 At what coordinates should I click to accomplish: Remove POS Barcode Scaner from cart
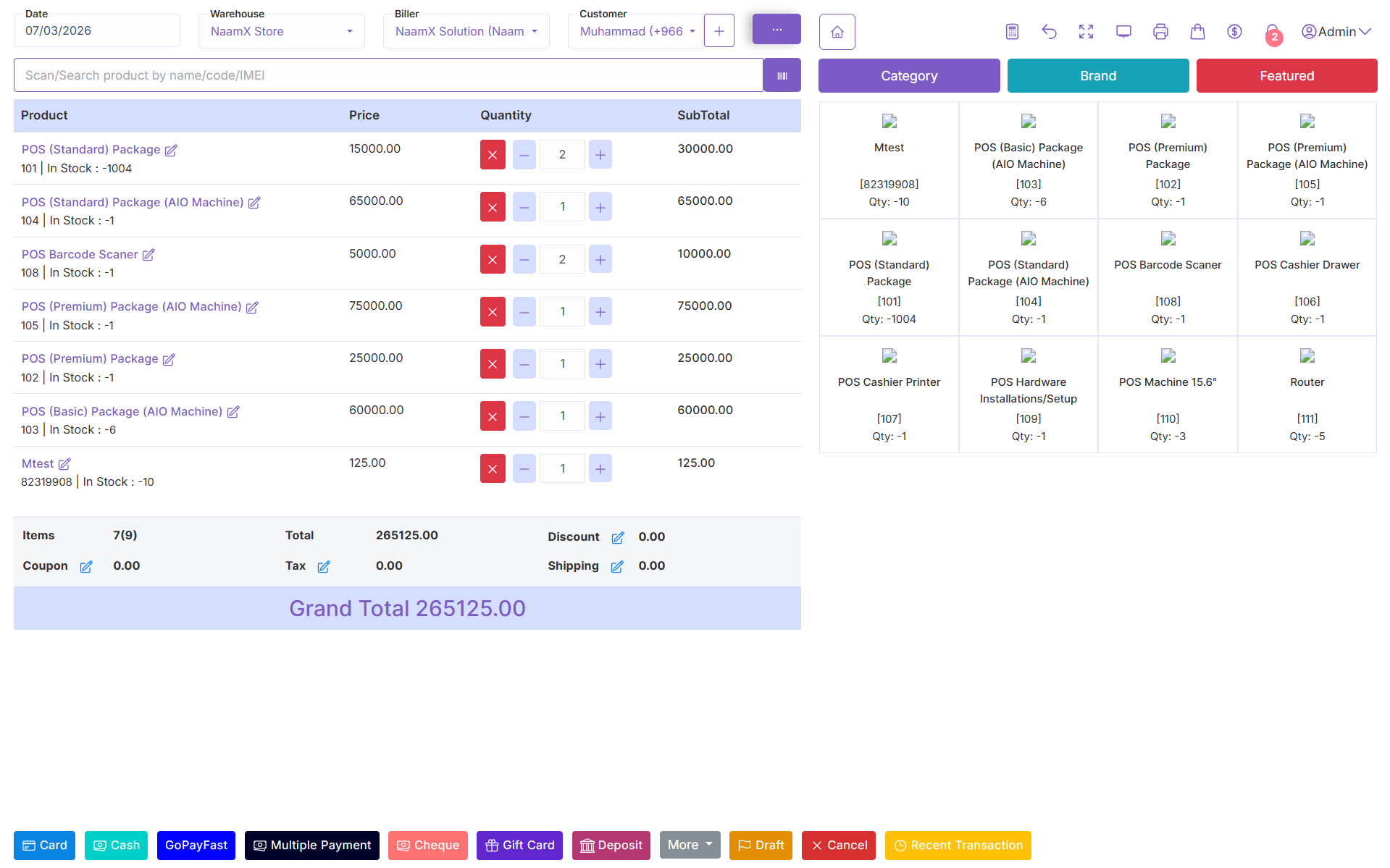coord(493,259)
